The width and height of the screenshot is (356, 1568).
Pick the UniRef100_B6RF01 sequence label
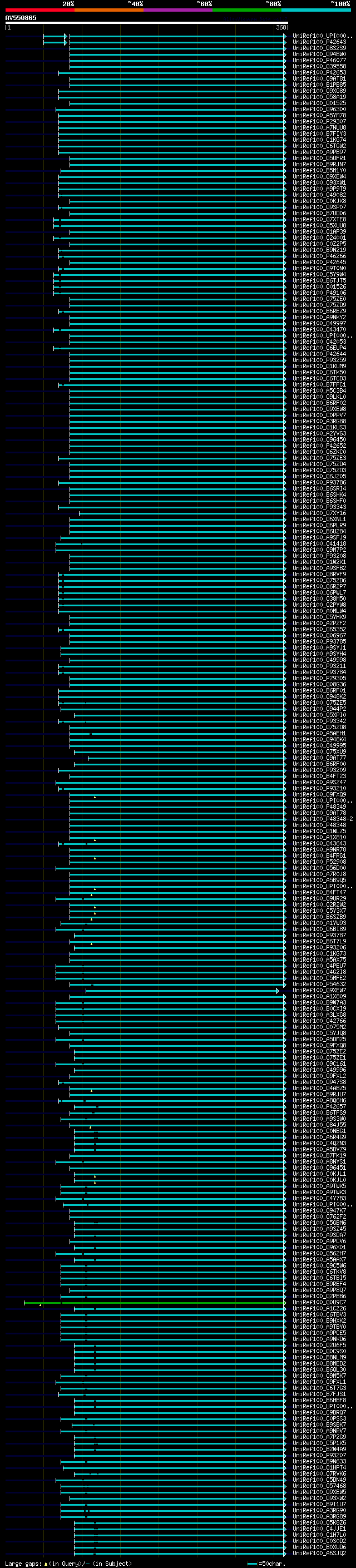pyautogui.click(x=319, y=690)
